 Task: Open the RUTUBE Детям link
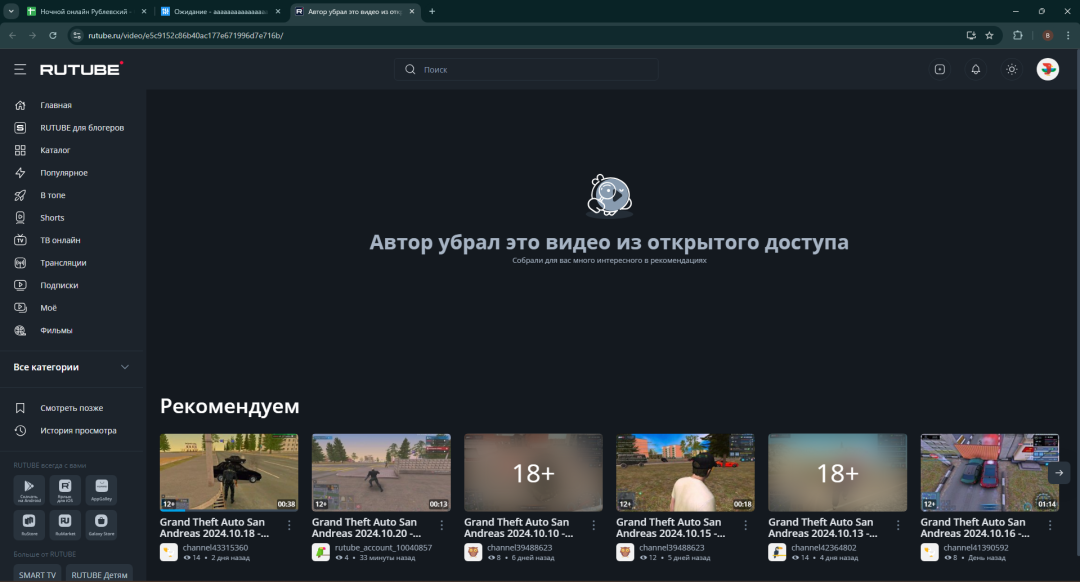[99, 574]
